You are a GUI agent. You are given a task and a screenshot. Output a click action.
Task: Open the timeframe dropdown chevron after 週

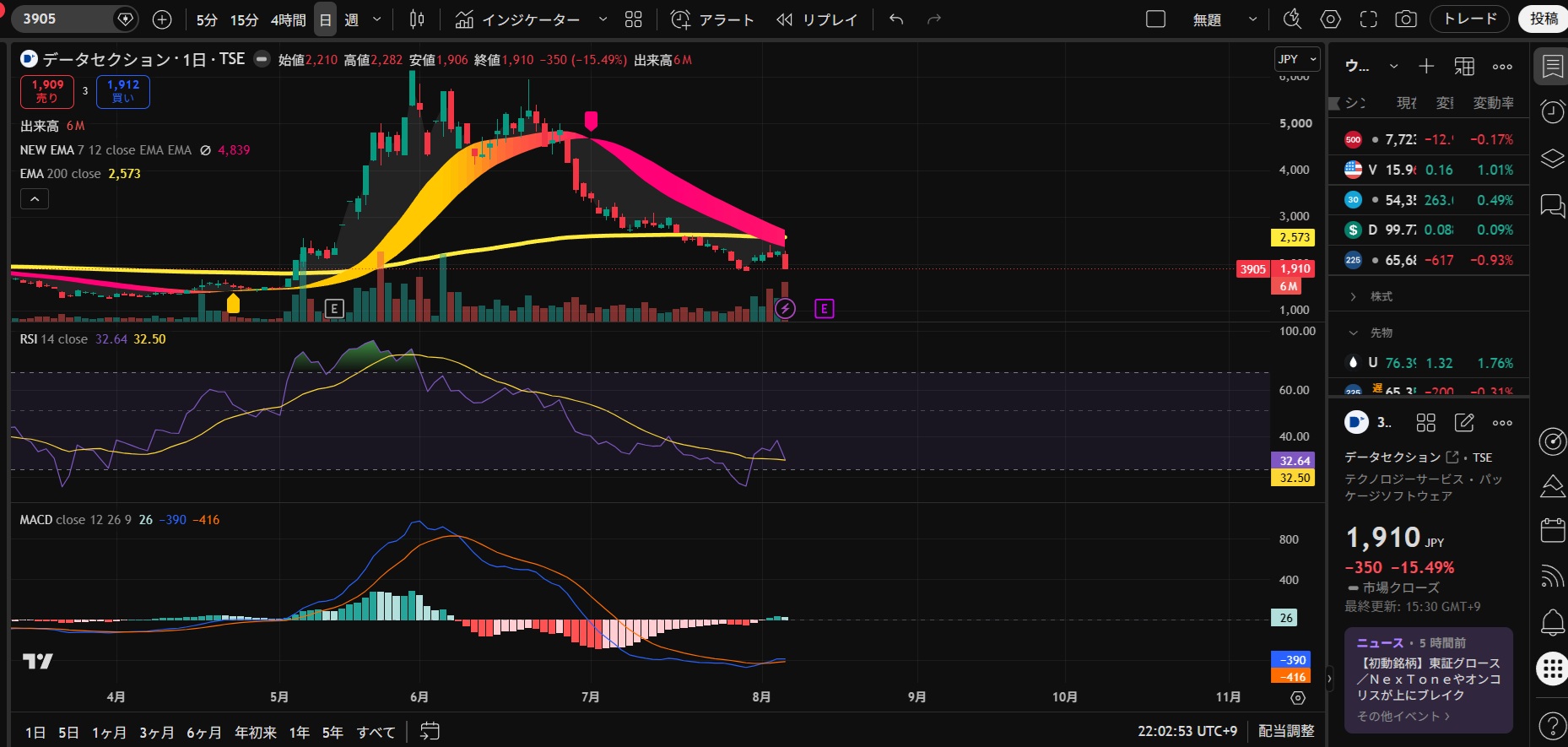(376, 19)
